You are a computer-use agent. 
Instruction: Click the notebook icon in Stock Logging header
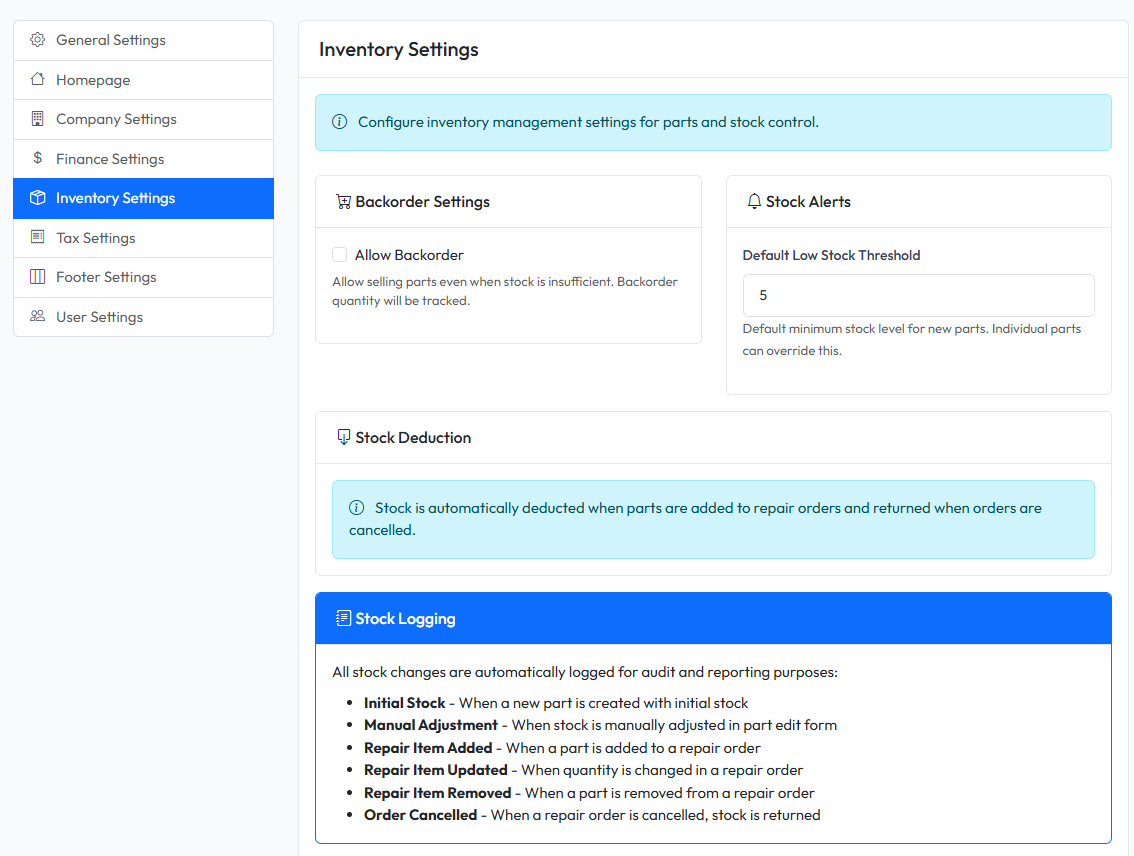point(343,618)
